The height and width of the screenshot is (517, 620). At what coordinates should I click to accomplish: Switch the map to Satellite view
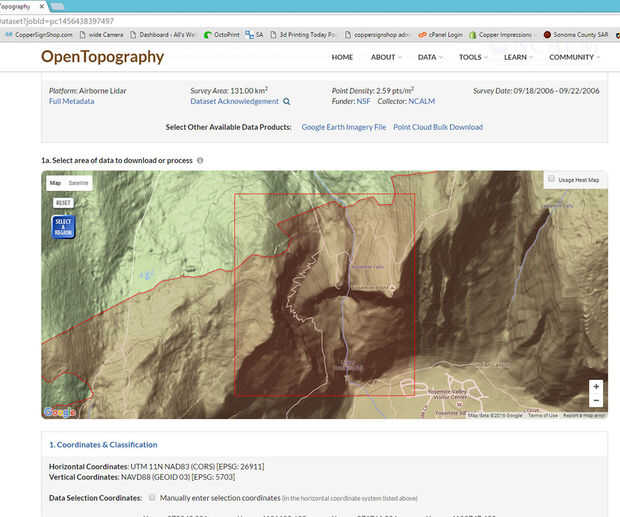pos(78,183)
